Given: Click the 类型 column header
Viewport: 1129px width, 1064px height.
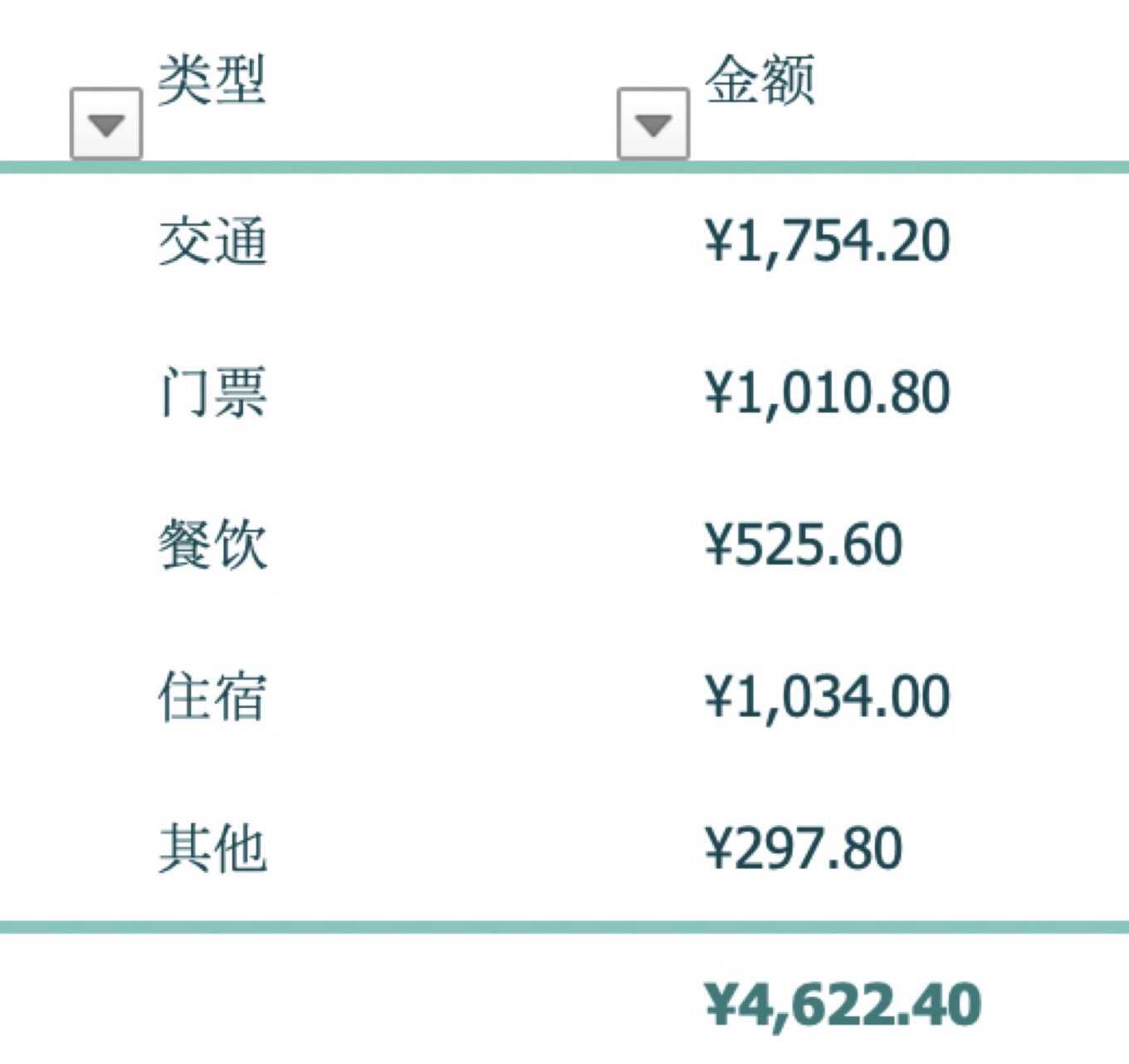Looking at the screenshot, I should pos(212,81).
